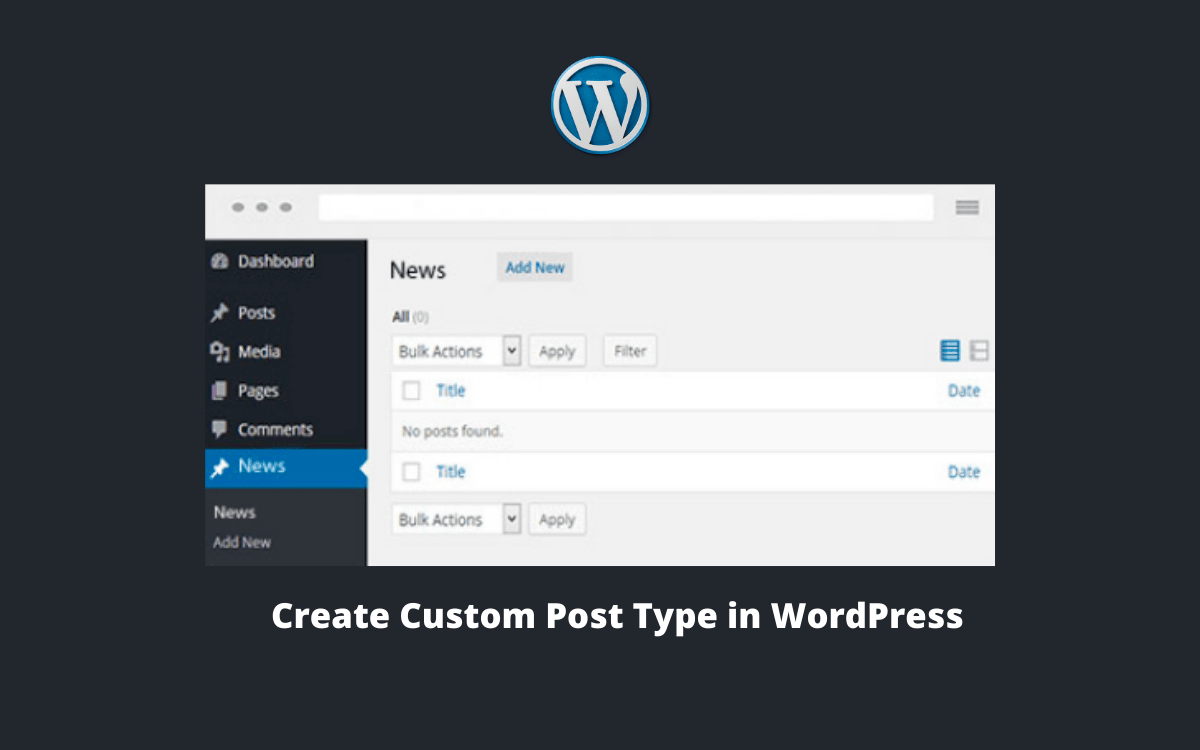The width and height of the screenshot is (1200, 750).
Task: Click the Pages icon in sidebar
Action: coord(220,391)
